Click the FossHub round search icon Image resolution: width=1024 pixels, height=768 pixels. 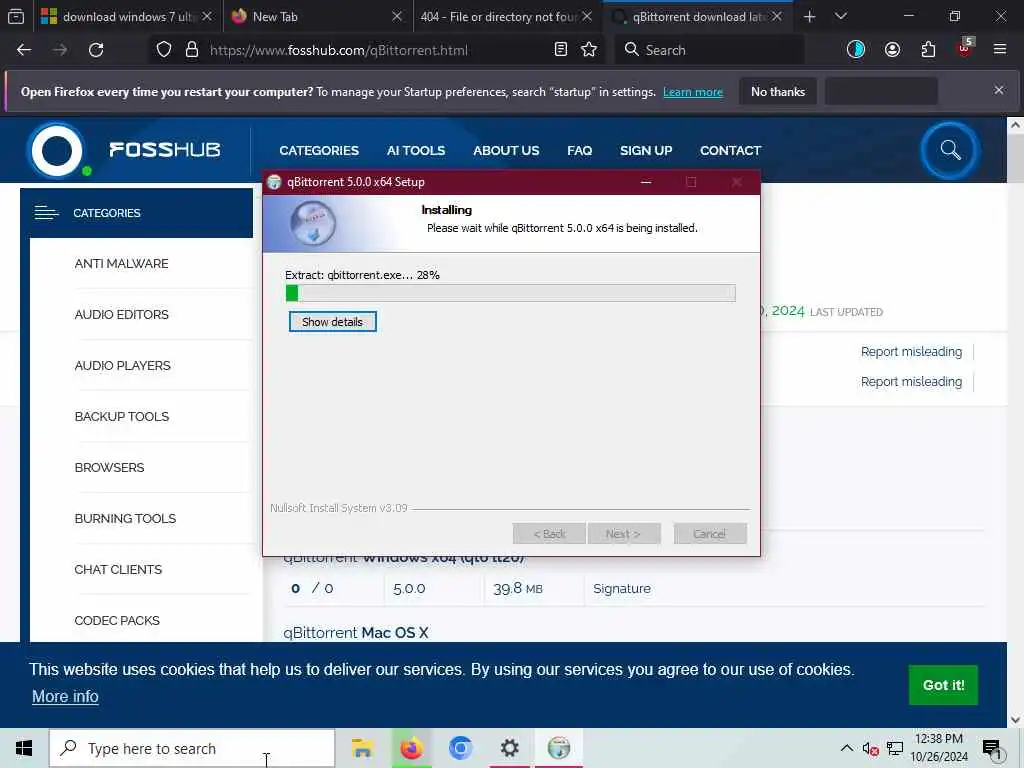tap(950, 150)
